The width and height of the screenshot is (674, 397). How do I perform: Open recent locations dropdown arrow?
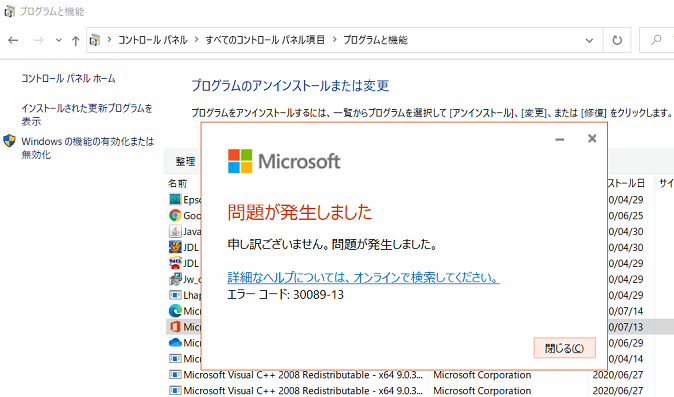click(59, 40)
